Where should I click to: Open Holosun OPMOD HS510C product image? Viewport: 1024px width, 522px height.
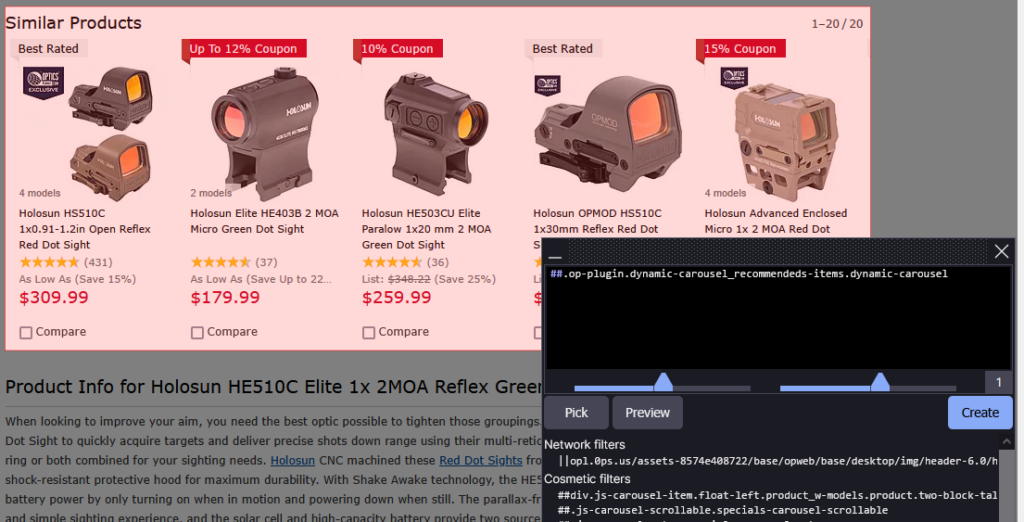[608, 133]
